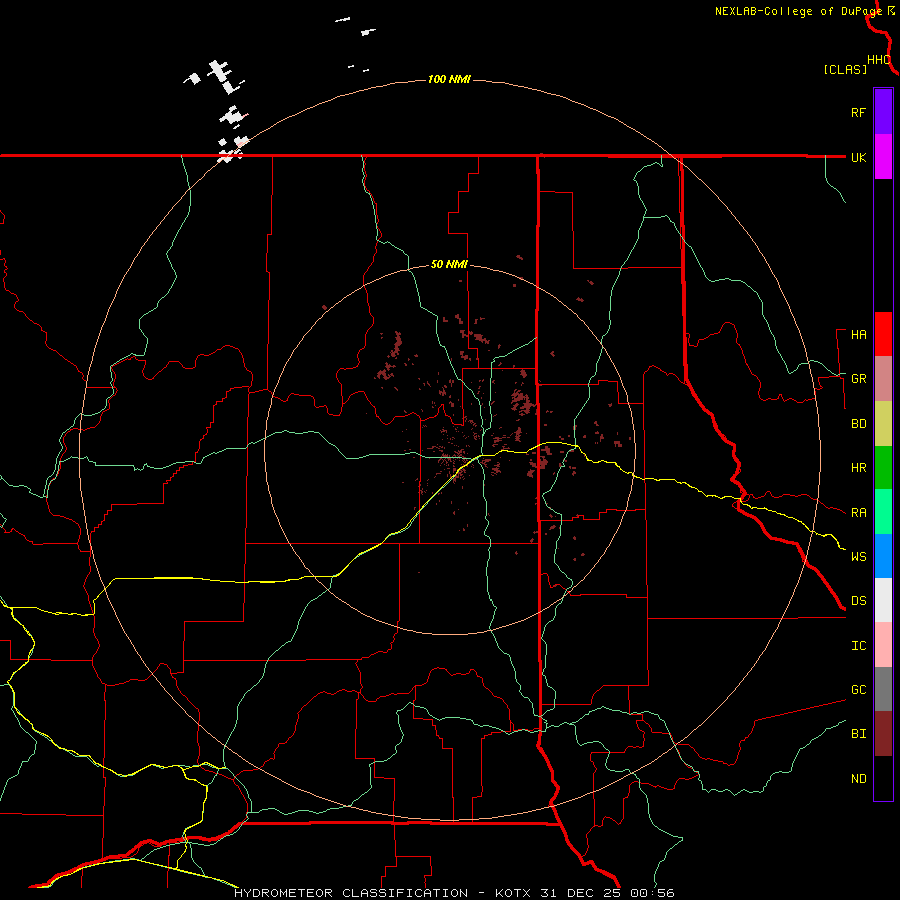Image resolution: width=900 pixels, height=900 pixels.
Task: Click the [CLAS] units label
Action: (x=844, y=69)
